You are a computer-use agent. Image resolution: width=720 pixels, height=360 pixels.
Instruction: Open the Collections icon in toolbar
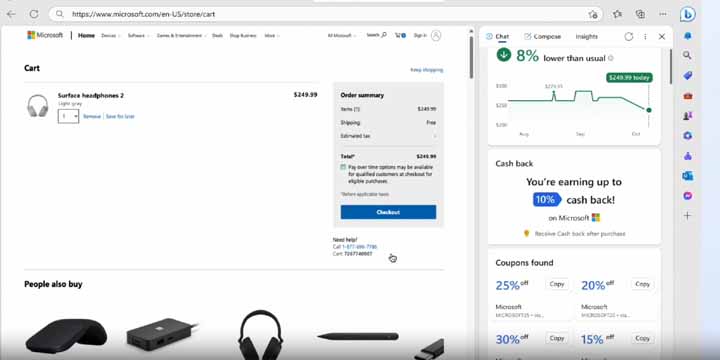pyautogui.click(x=640, y=14)
